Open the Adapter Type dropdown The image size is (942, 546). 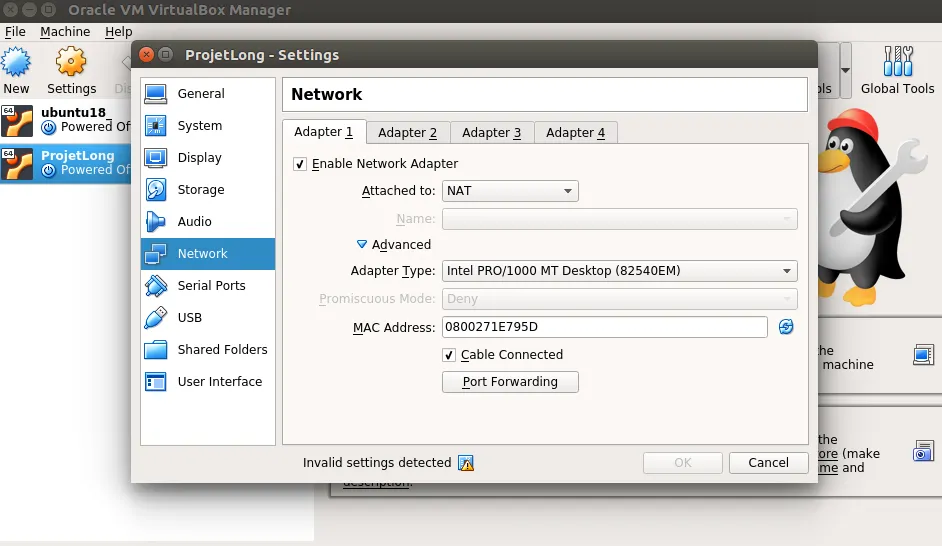[x=619, y=271]
